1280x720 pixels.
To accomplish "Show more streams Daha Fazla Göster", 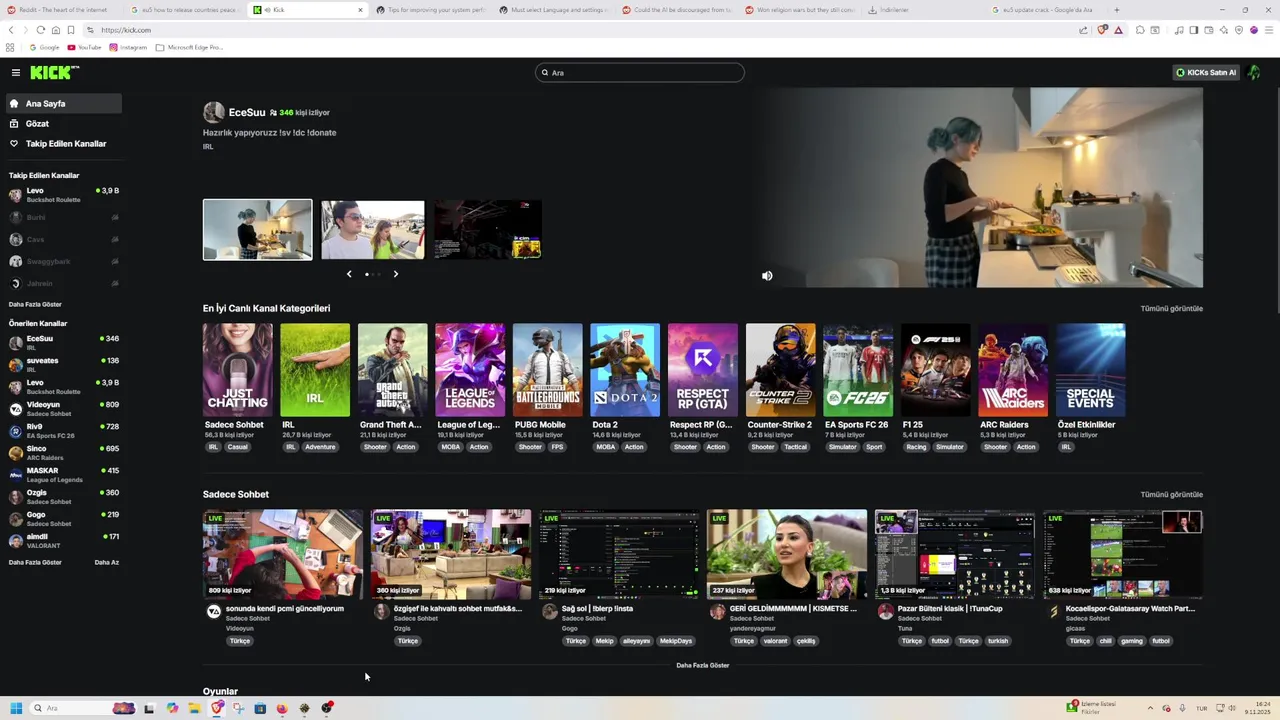I will [702, 665].
